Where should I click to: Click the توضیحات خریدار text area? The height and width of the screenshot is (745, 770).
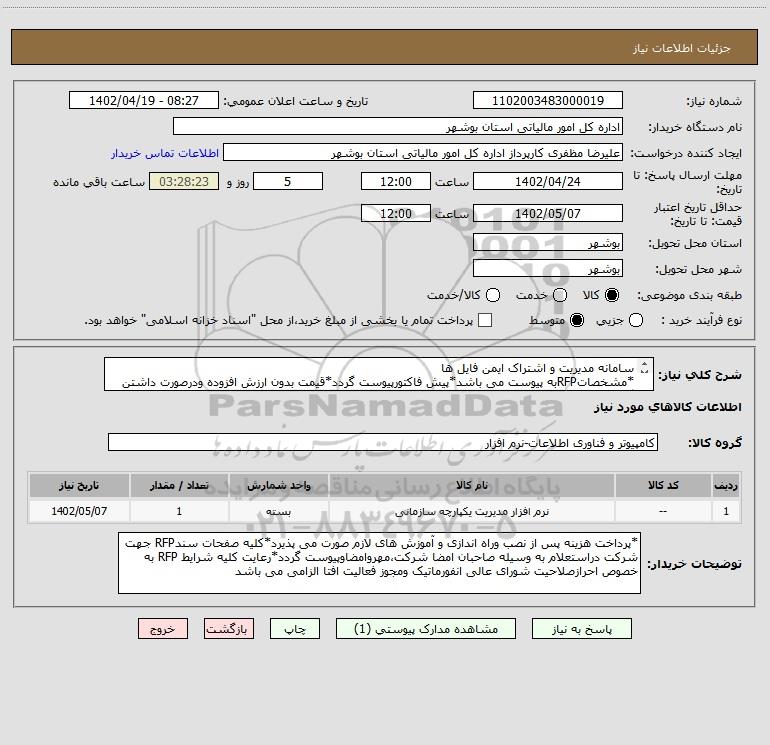tap(379, 563)
